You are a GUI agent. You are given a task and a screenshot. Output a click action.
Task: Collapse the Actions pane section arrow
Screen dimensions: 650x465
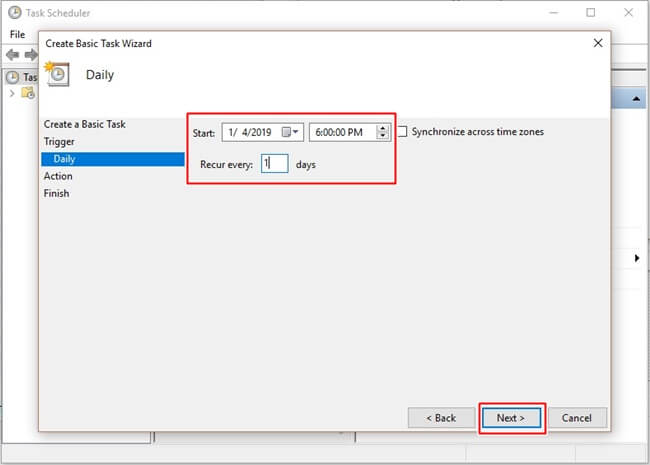[636, 99]
